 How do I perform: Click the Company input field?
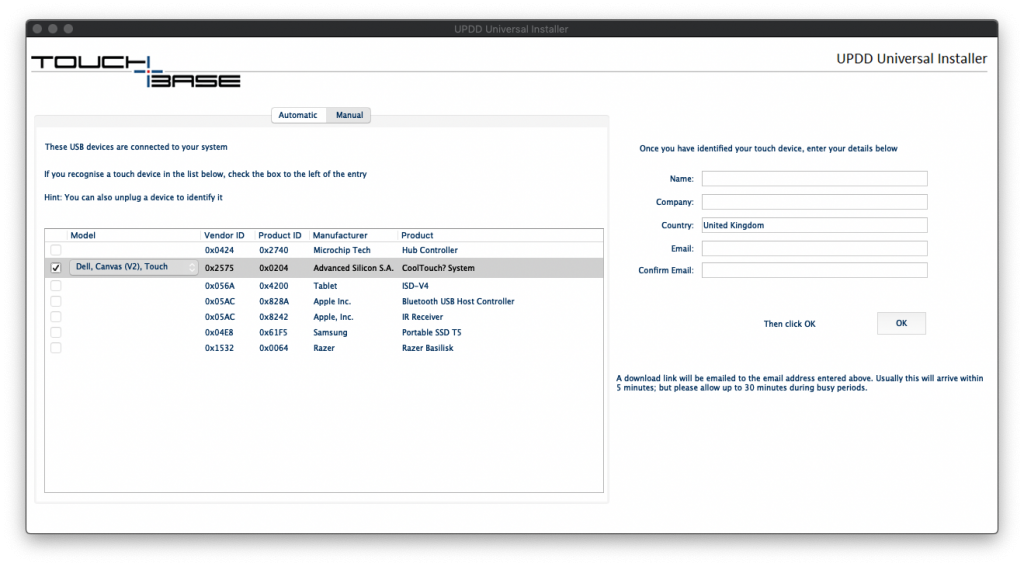814,202
